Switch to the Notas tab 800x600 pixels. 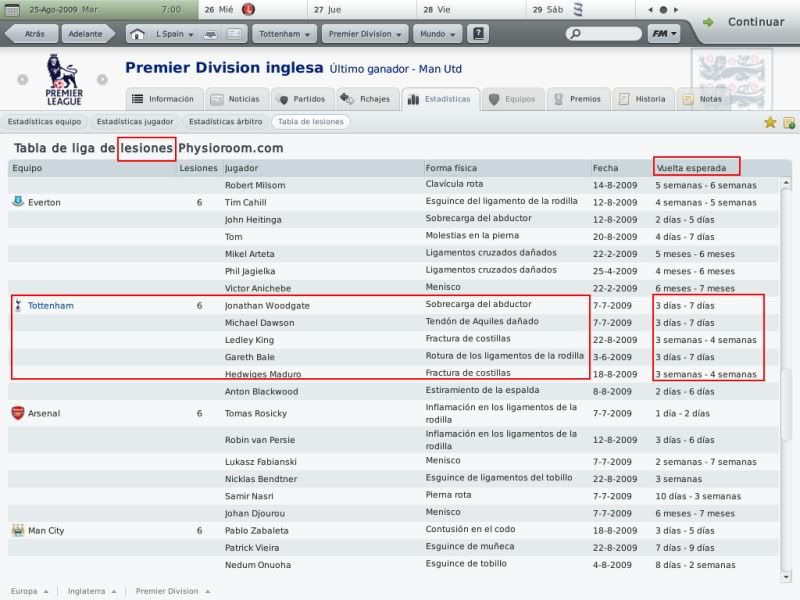pyautogui.click(x=704, y=99)
